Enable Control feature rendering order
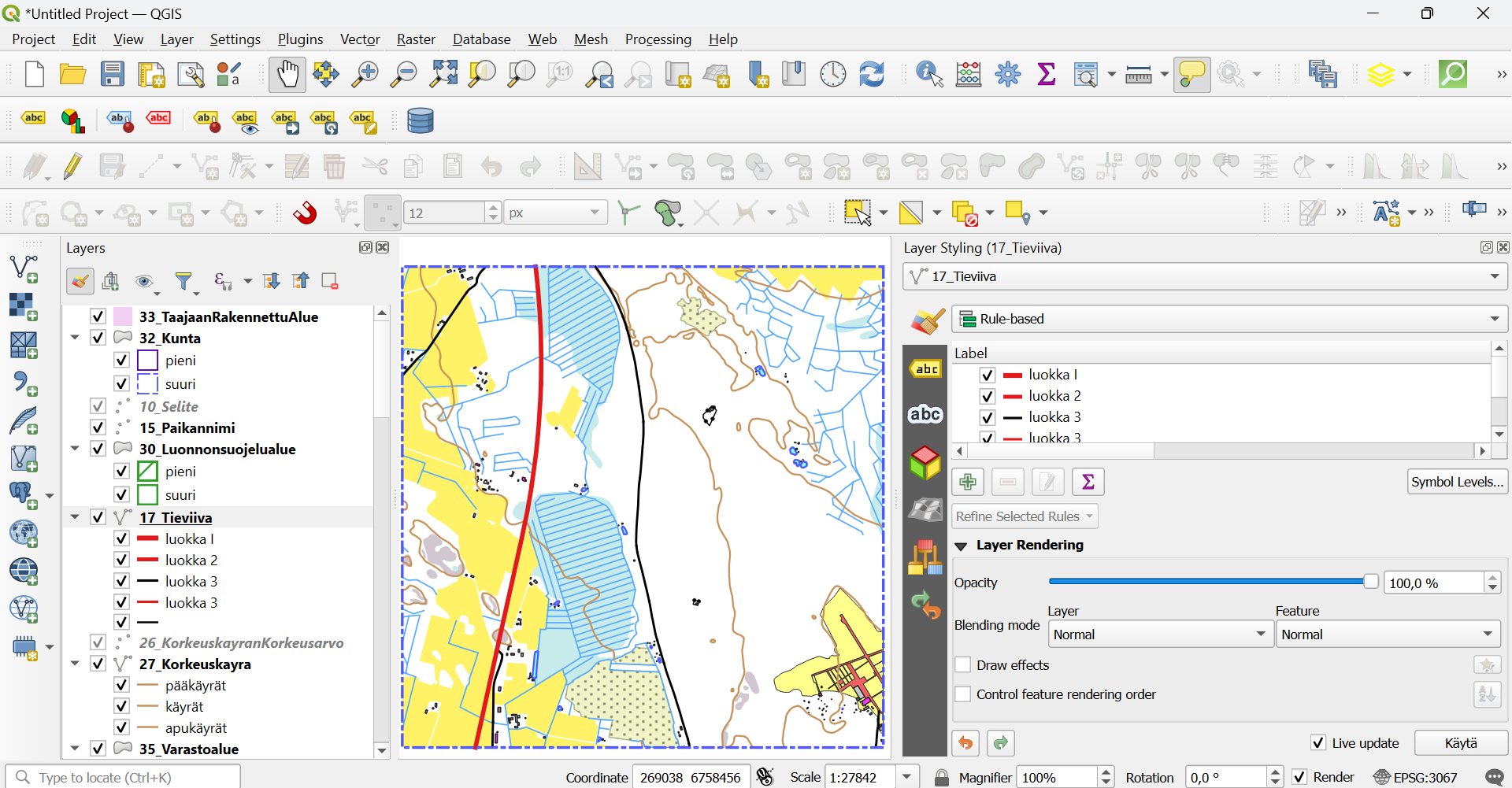 point(962,694)
